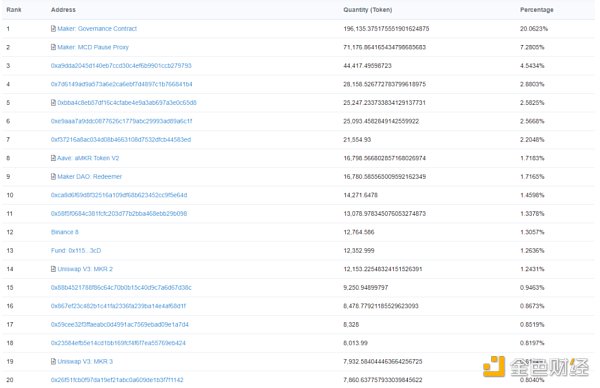Click the Percentage column header
Viewport: 600px width, 388px height.
click(536, 10)
